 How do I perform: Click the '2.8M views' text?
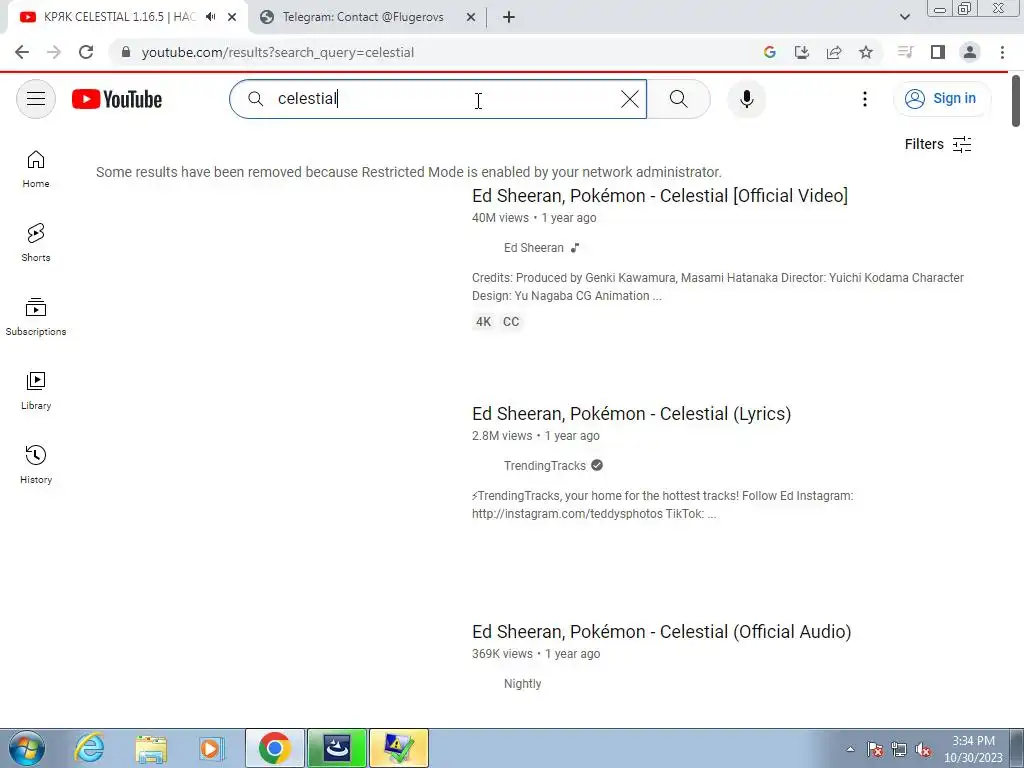(x=502, y=436)
